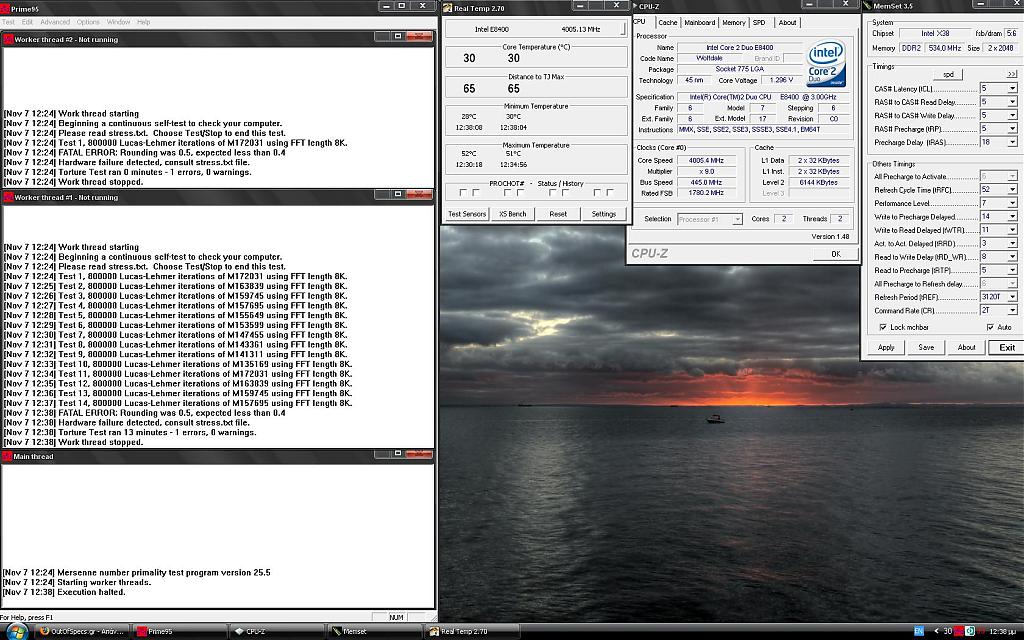The height and width of the screenshot is (640, 1024).
Task: Open the Windows Start orb
Action: [x=16, y=632]
